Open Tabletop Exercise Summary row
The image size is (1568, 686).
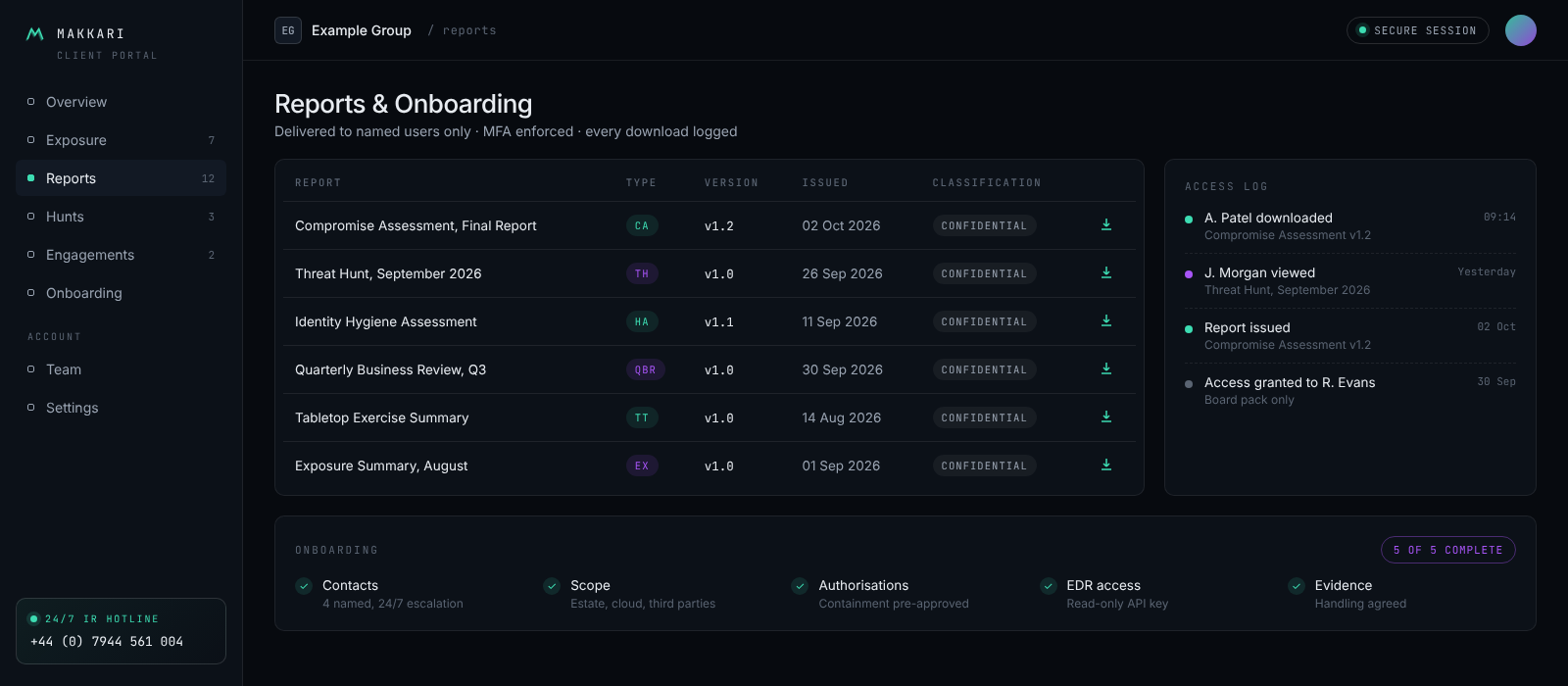click(710, 417)
